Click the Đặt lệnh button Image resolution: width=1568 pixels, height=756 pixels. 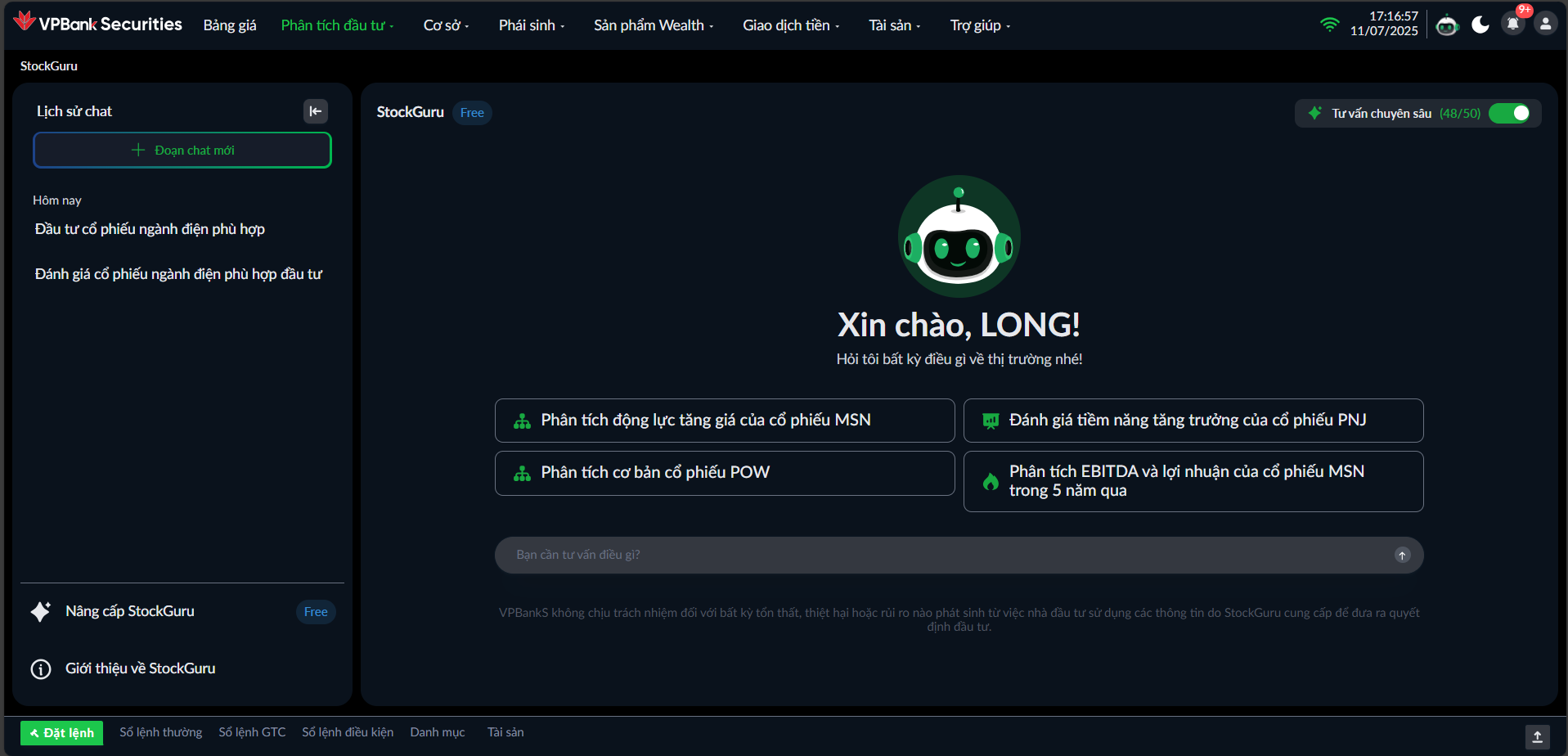[x=62, y=733]
